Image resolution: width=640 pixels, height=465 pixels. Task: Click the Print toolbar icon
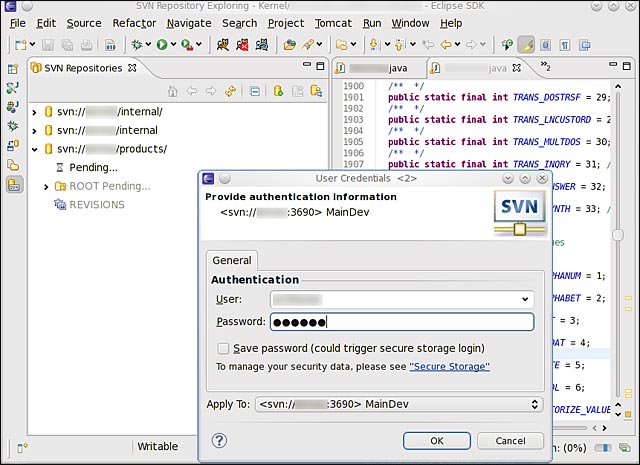87,45
